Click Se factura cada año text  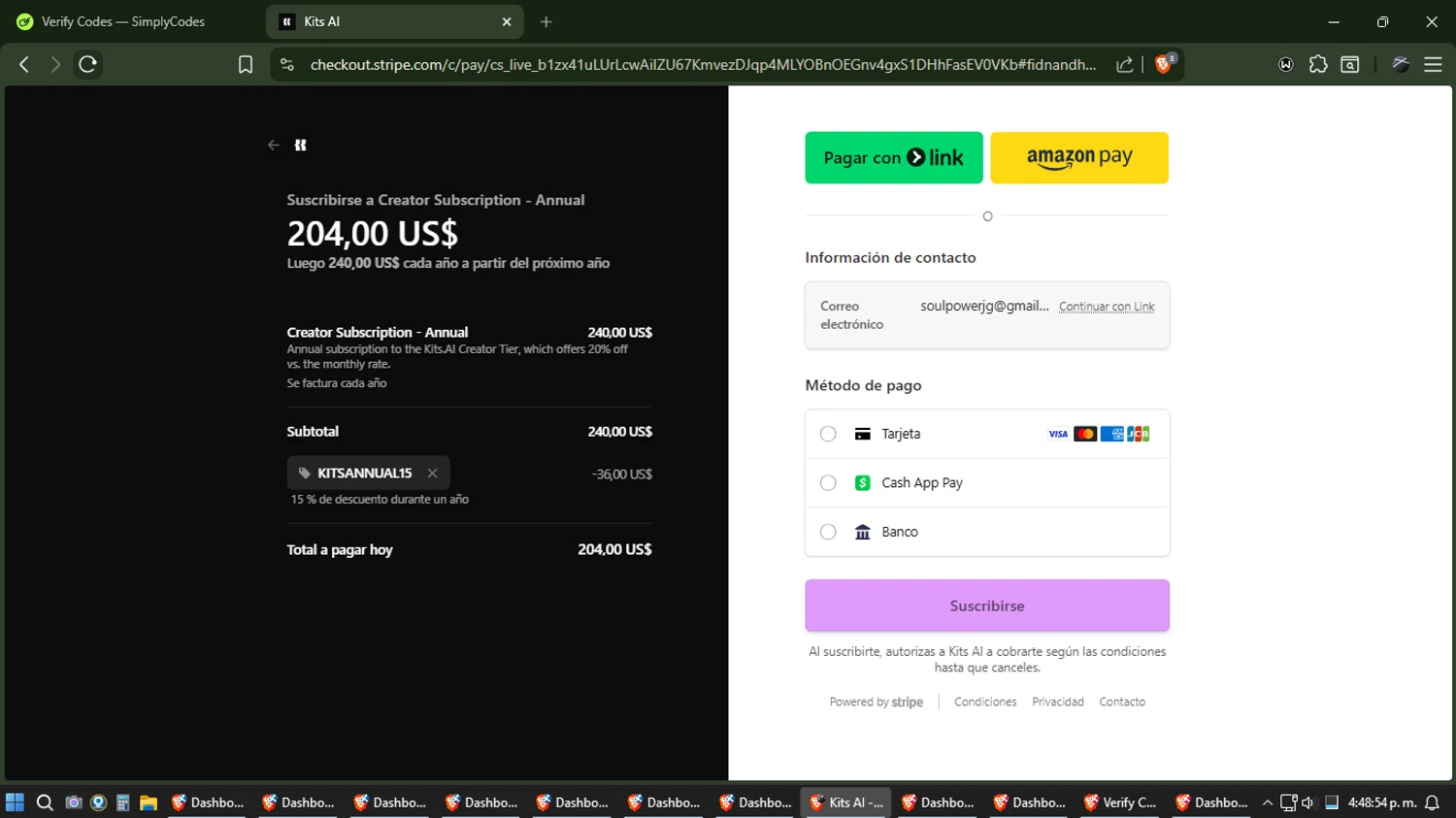pos(337,383)
